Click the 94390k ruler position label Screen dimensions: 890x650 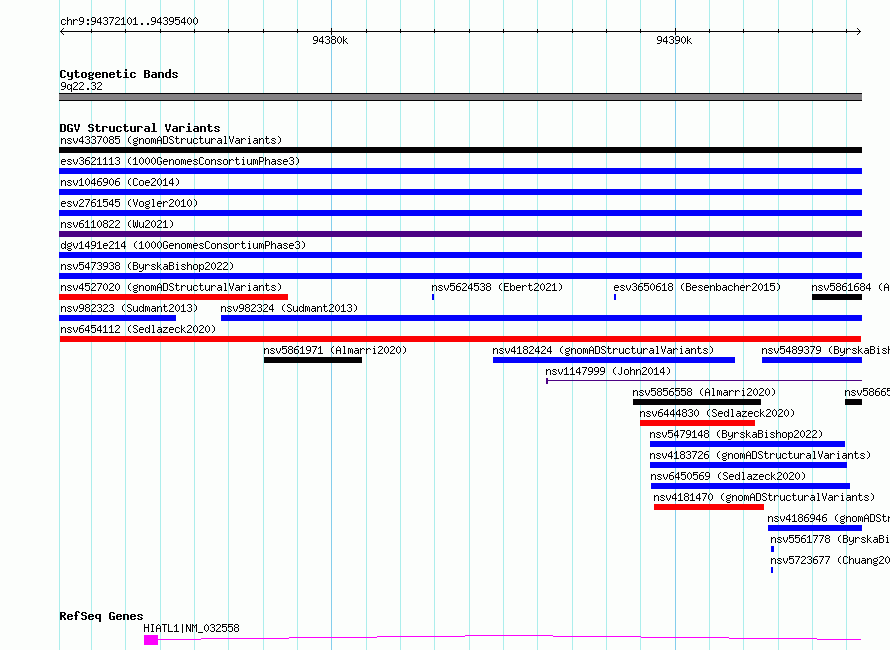click(674, 40)
